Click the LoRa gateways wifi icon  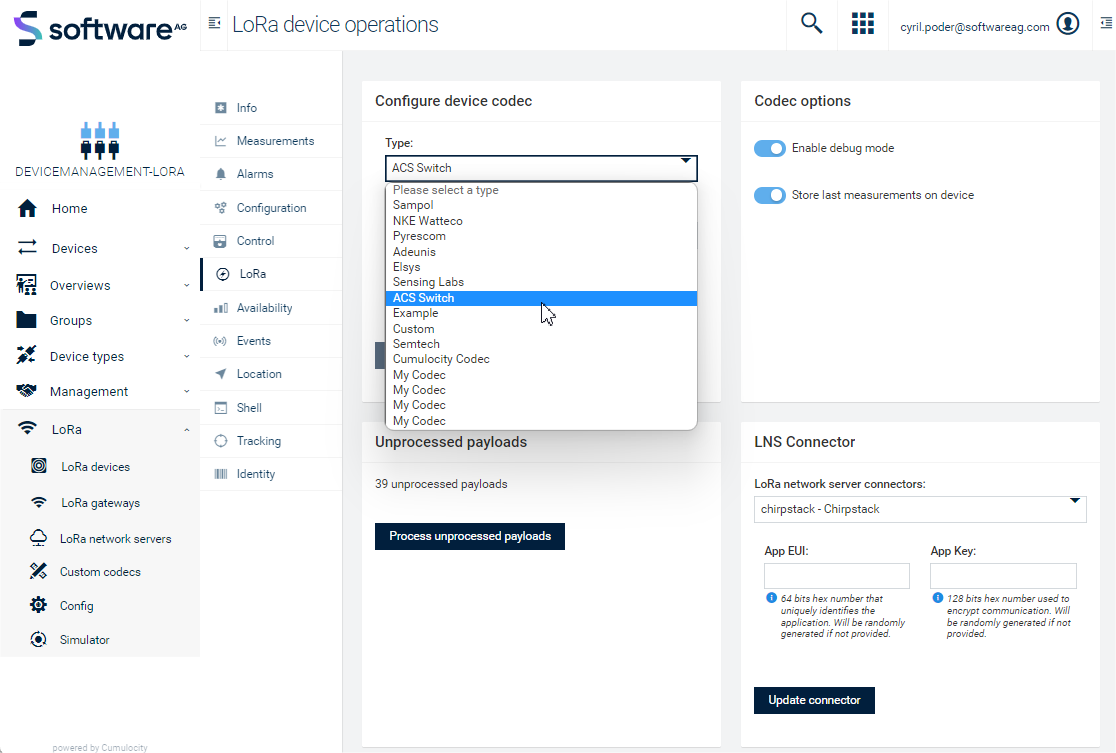[x=39, y=502]
